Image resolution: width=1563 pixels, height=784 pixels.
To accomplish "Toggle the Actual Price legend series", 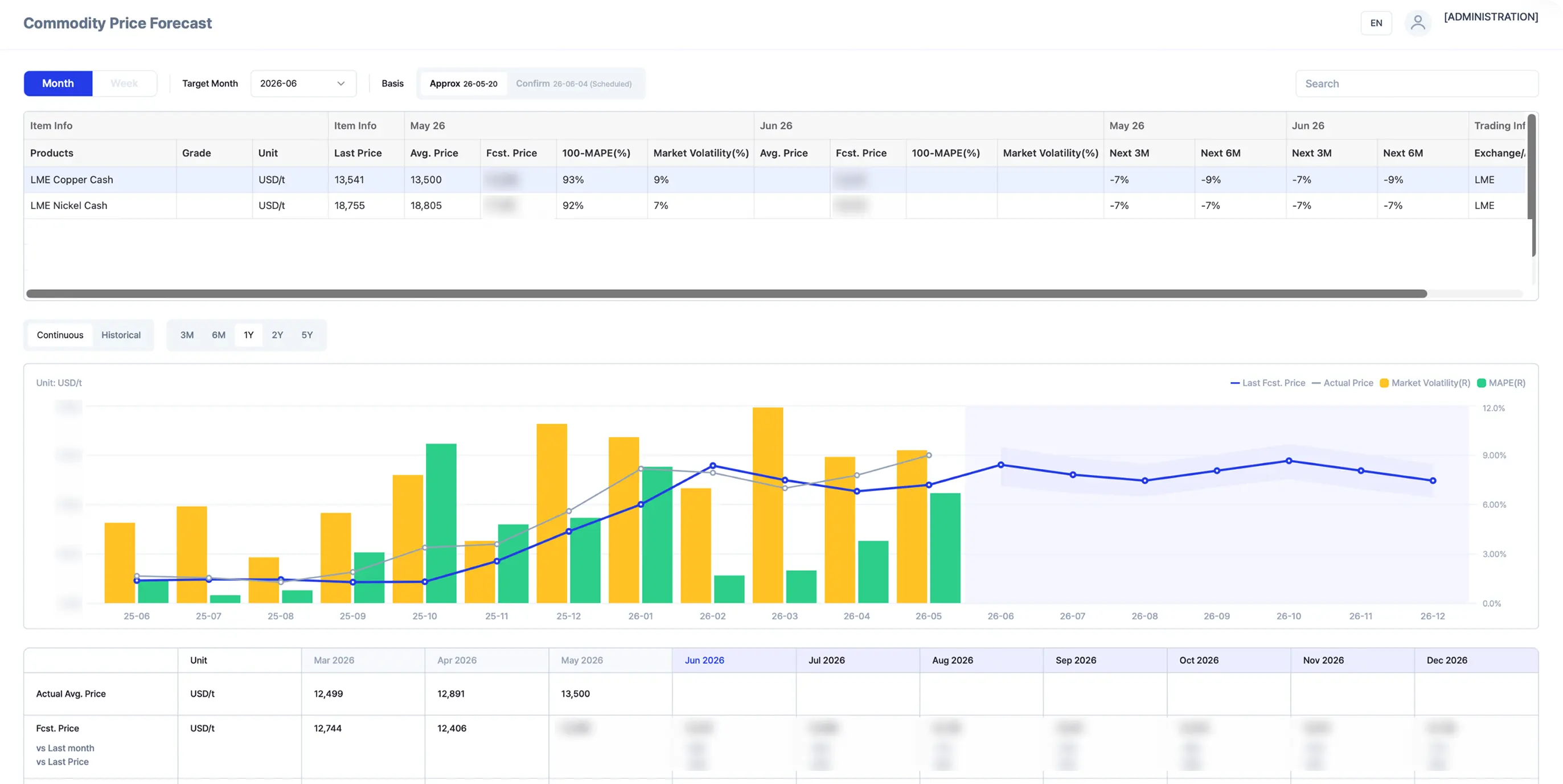I will pos(1342,383).
